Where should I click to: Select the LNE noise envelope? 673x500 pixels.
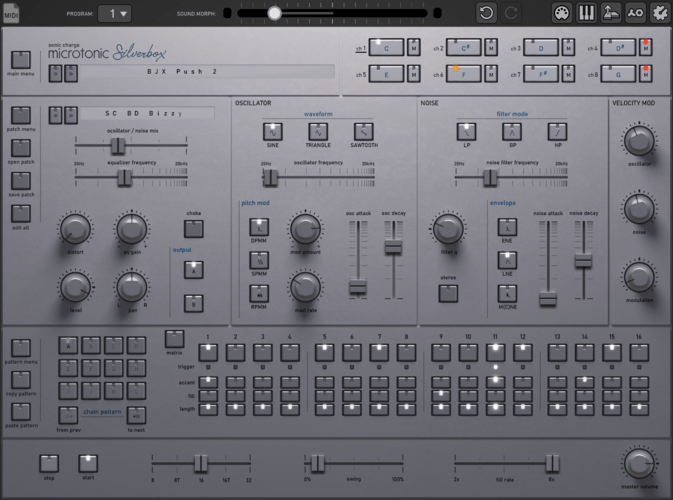click(507, 260)
